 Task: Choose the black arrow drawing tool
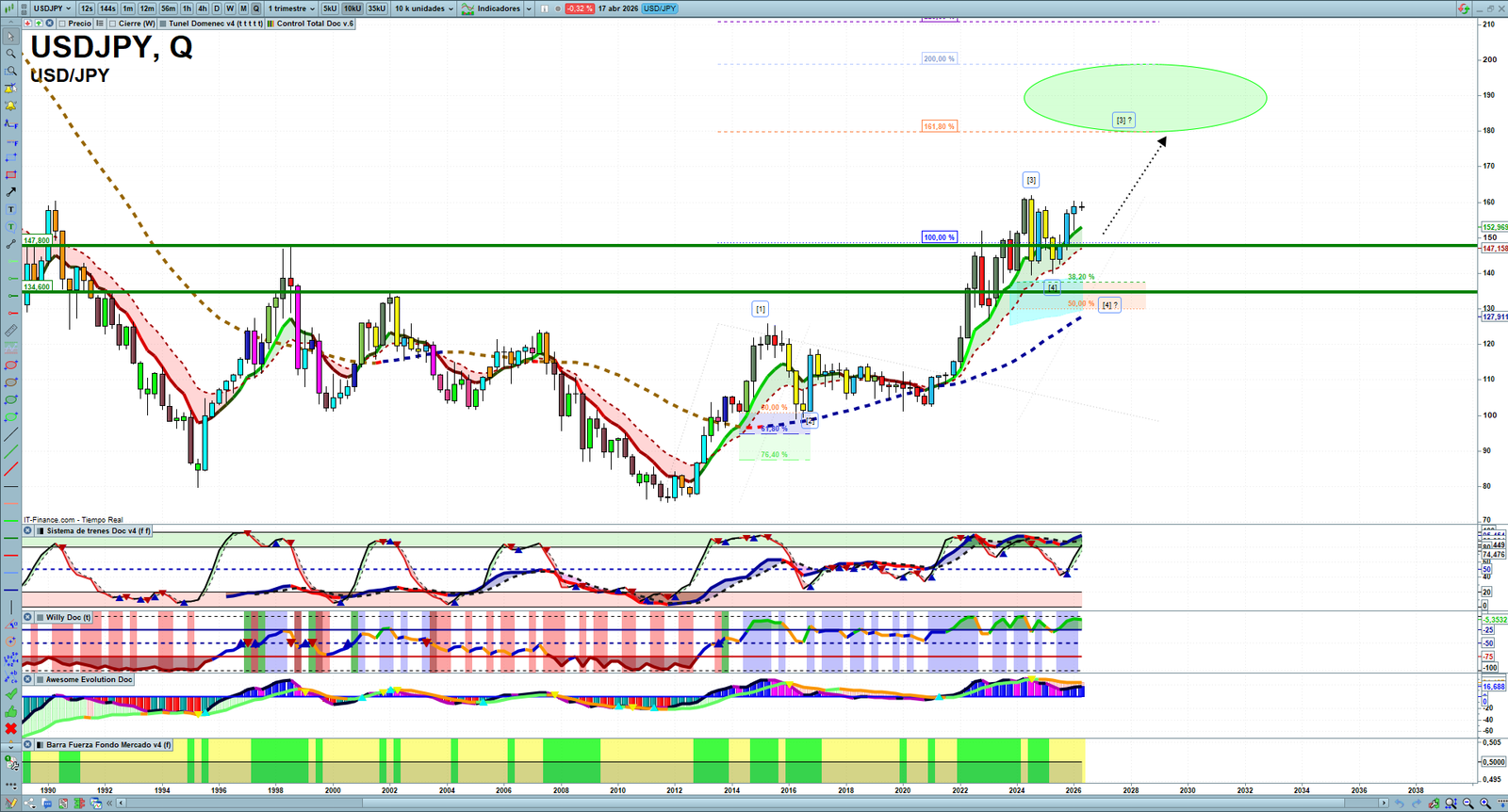tap(11, 192)
